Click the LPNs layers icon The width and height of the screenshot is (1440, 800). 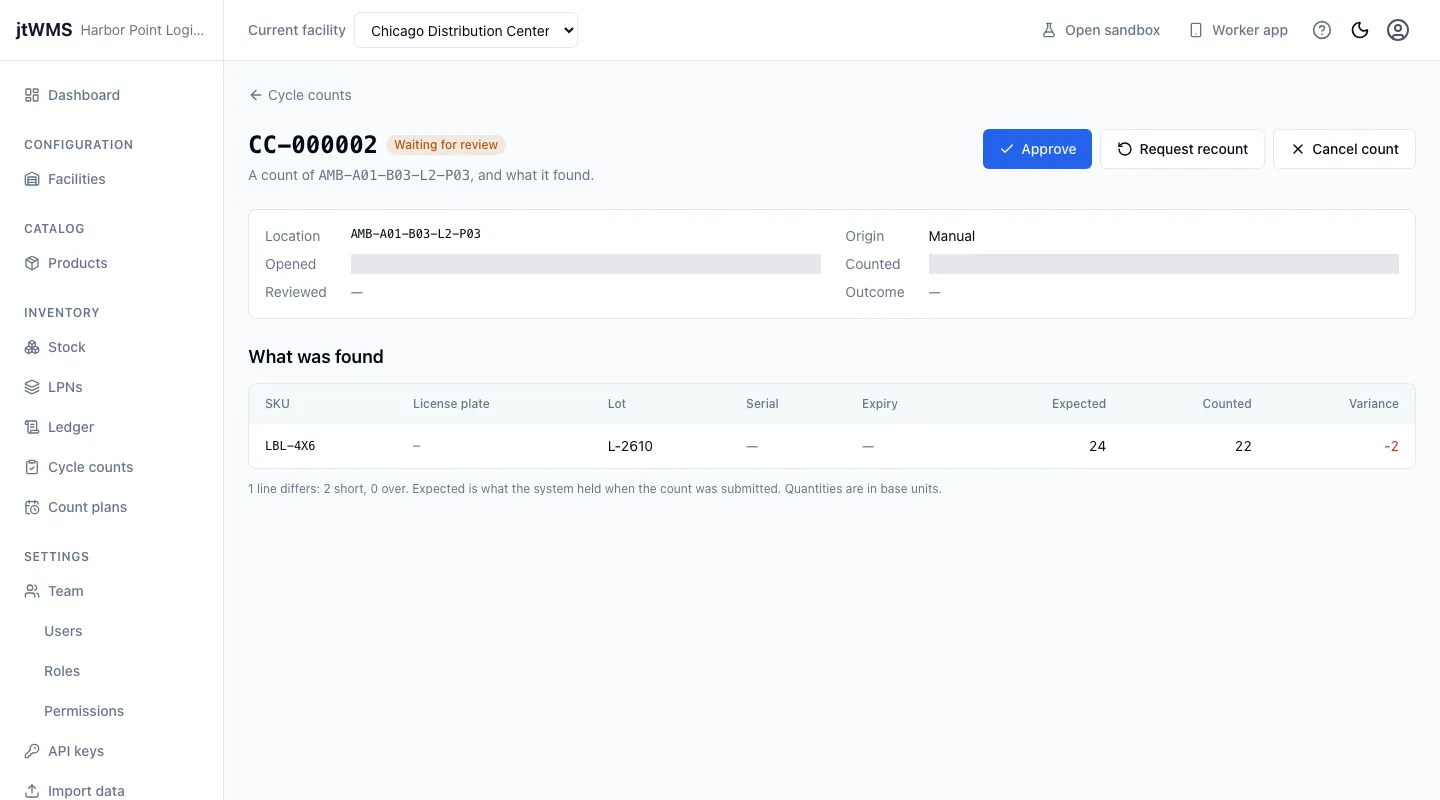(32, 387)
